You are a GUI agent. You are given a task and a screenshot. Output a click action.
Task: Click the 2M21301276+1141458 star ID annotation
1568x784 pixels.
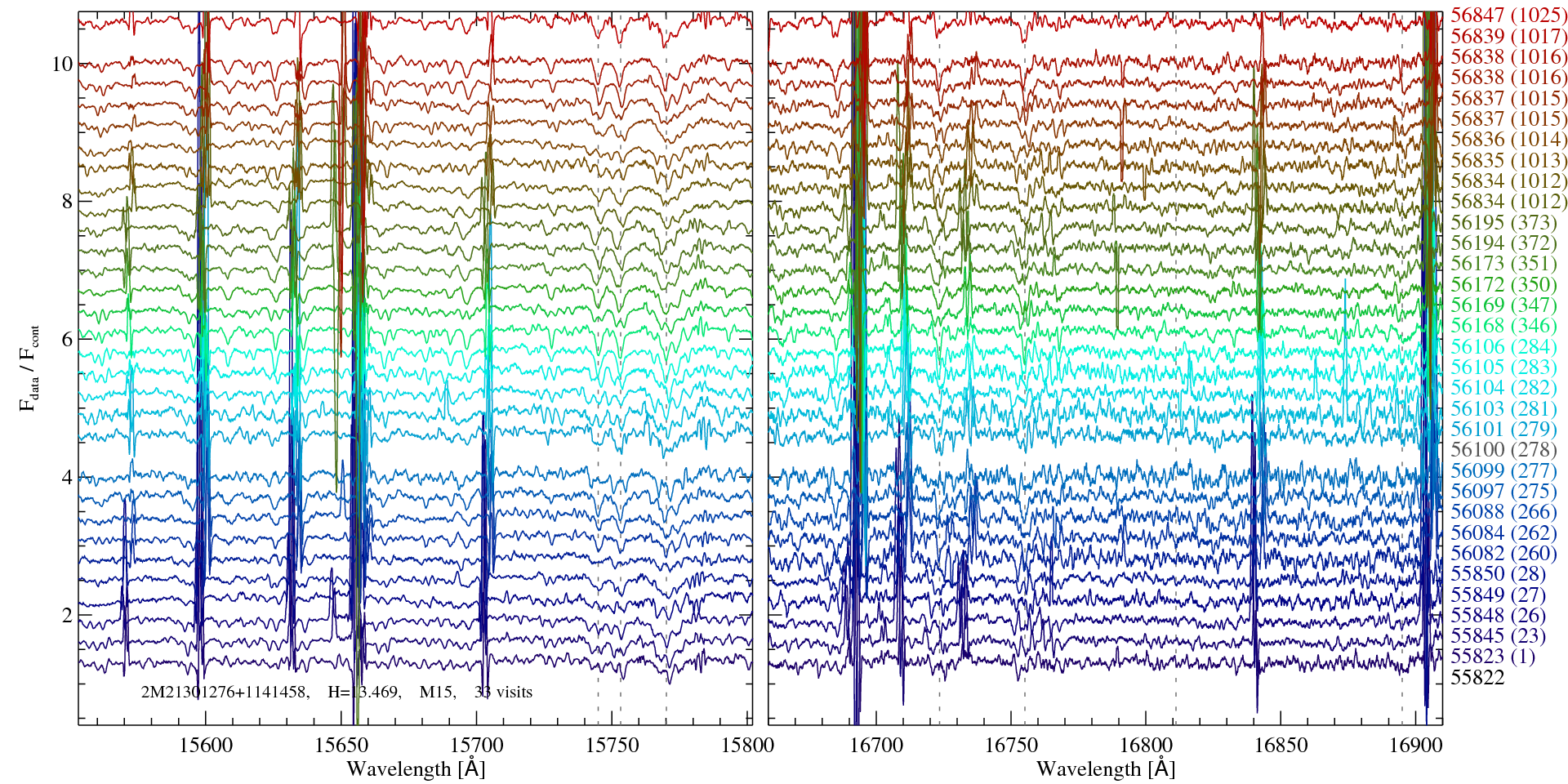225,693
